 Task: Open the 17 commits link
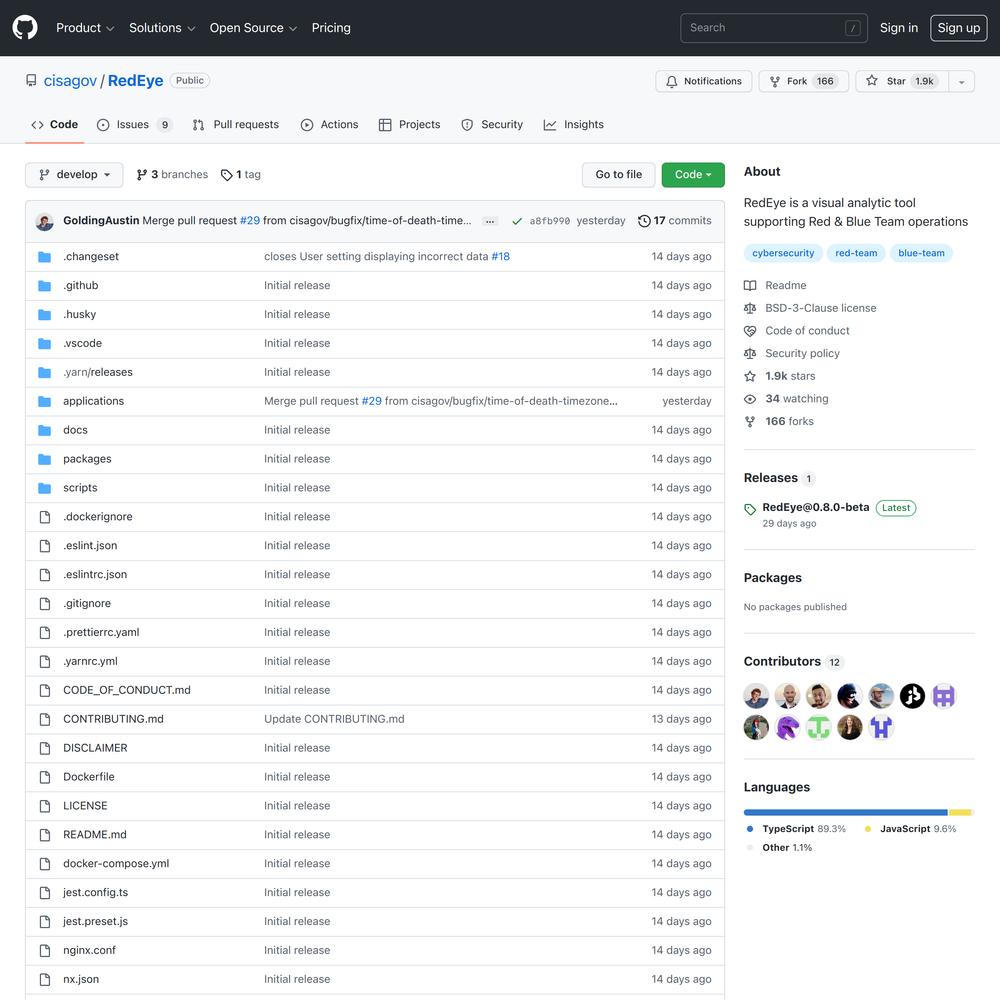[675, 221]
